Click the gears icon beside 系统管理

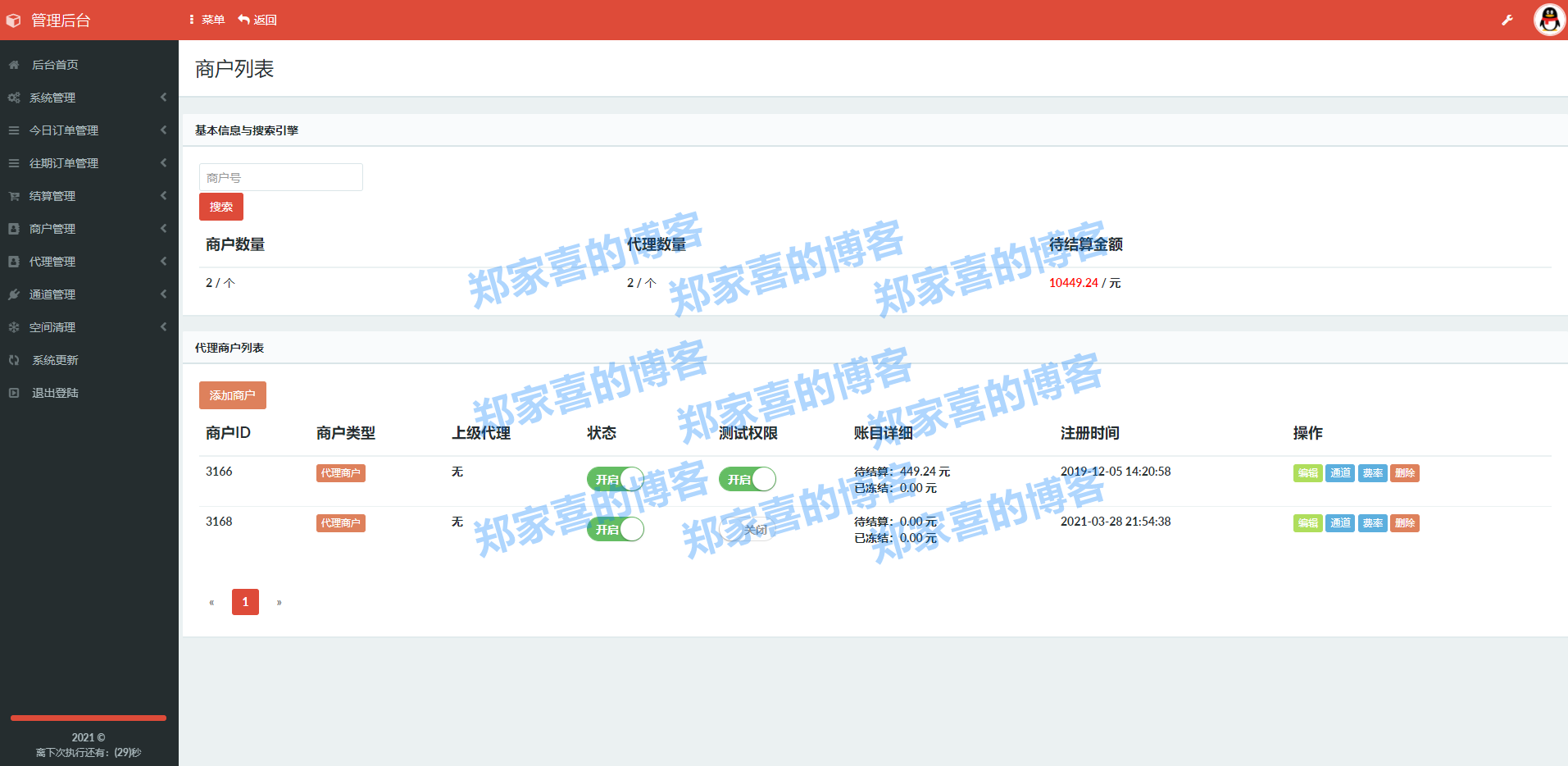14,98
